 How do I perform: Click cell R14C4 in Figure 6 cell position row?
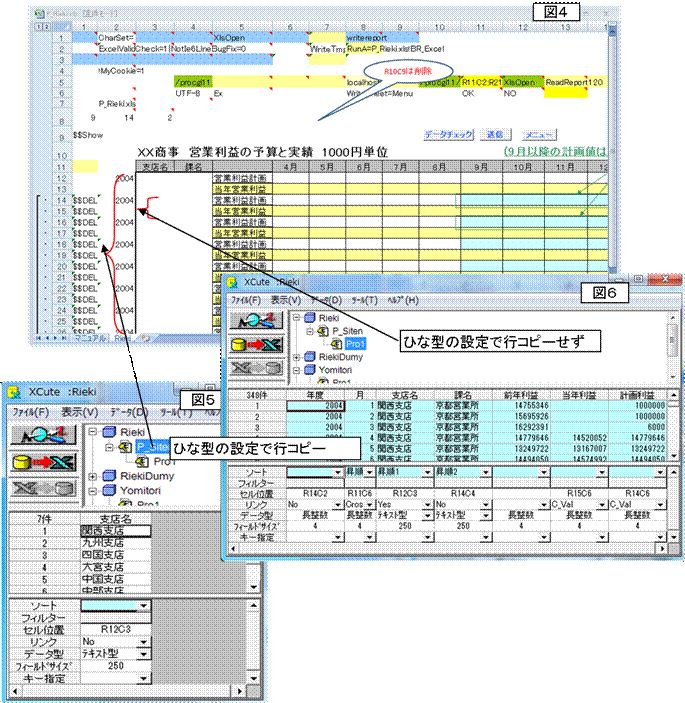click(463, 494)
